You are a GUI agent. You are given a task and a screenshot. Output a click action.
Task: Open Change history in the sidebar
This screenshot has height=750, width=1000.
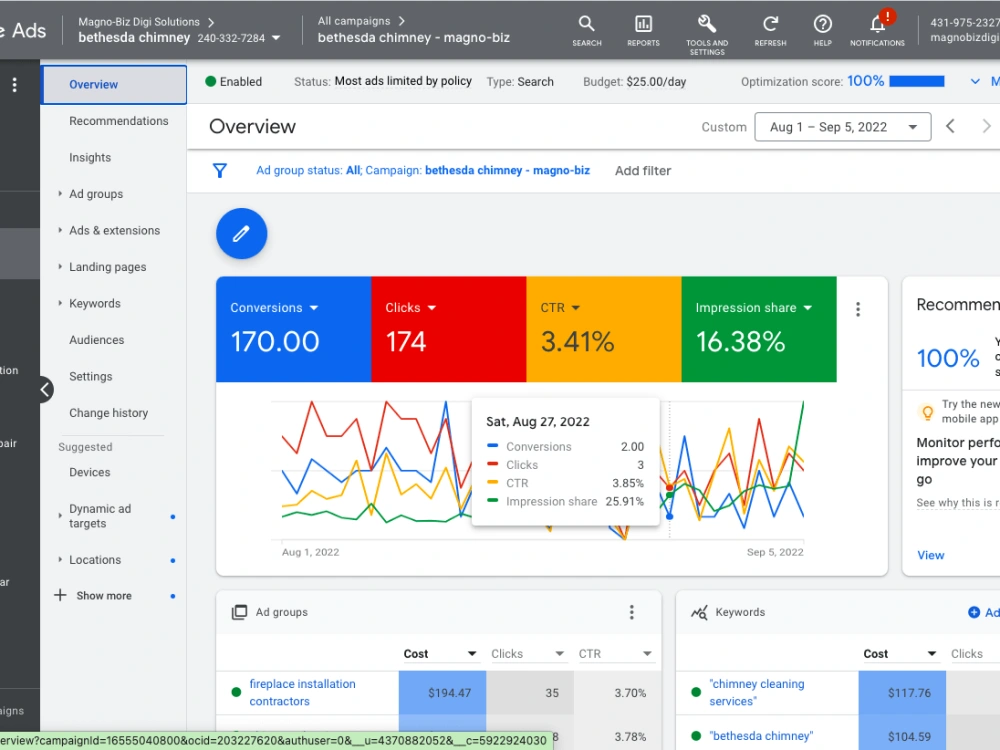click(108, 413)
